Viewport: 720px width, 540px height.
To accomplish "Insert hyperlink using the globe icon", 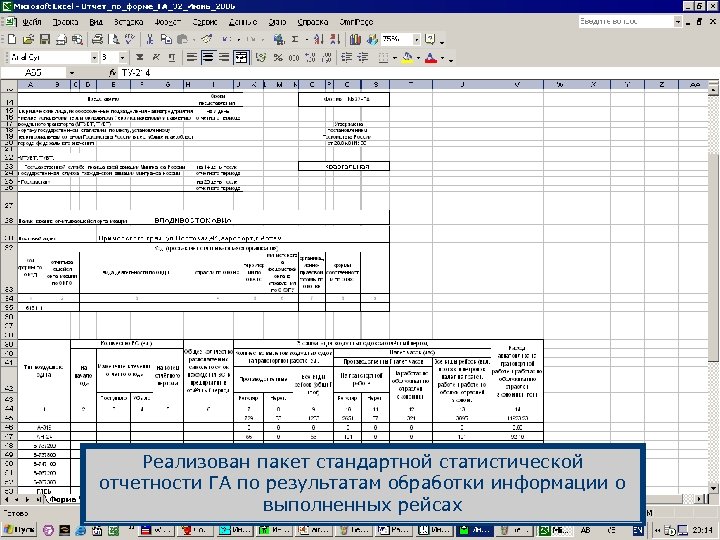I will coord(278,39).
